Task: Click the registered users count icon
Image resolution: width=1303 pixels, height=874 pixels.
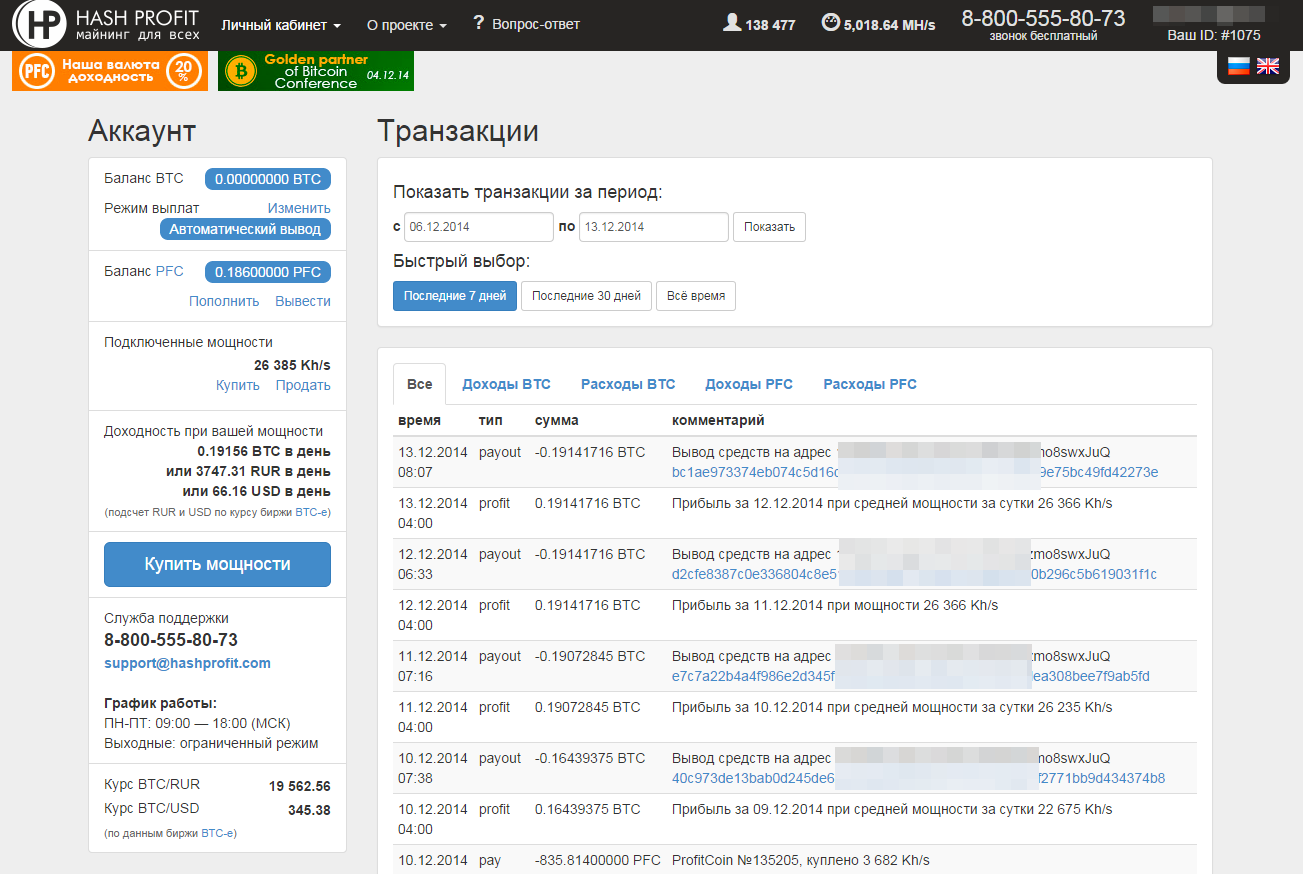Action: pos(732,23)
